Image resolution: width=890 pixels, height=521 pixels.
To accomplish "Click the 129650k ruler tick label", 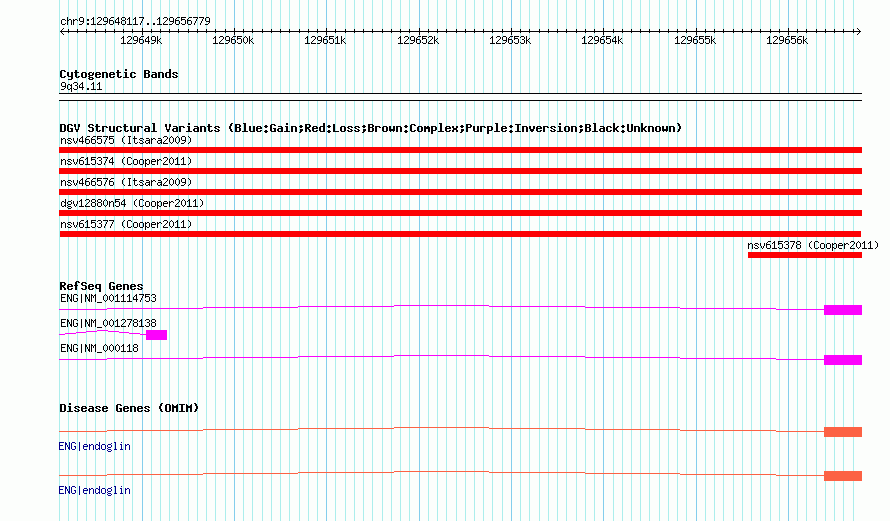I will [x=233, y=40].
